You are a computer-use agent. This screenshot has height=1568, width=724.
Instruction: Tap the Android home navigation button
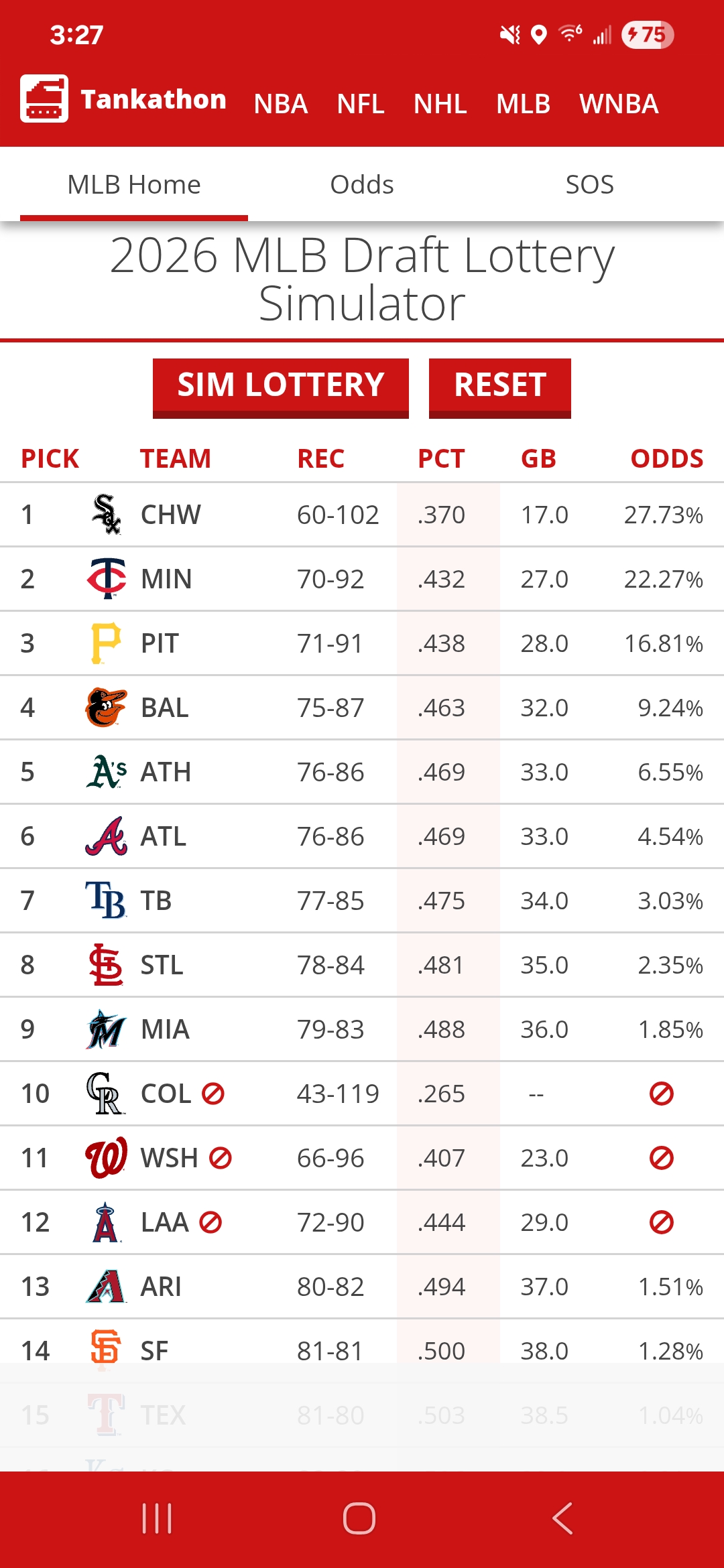coord(359,1518)
